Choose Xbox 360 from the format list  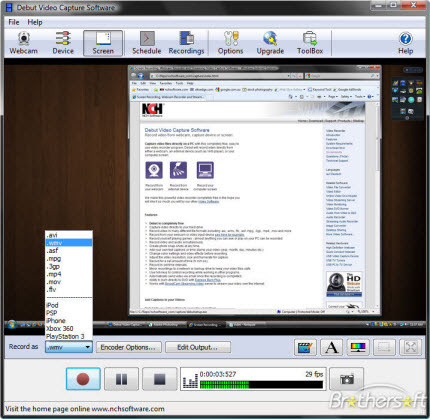[x=69, y=328]
